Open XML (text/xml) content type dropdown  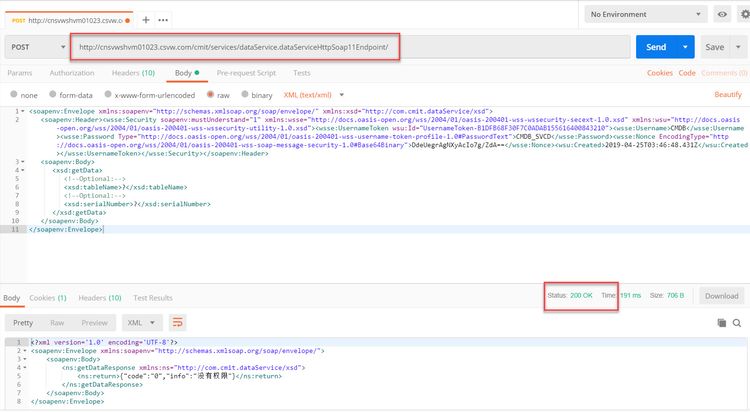click(312, 94)
